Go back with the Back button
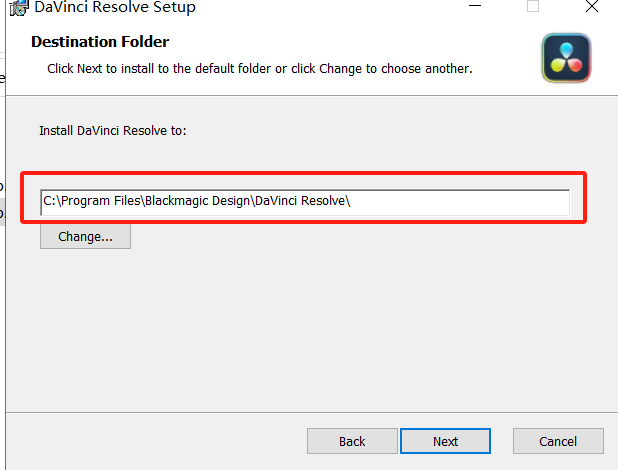This screenshot has width=618, height=470. (351, 441)
